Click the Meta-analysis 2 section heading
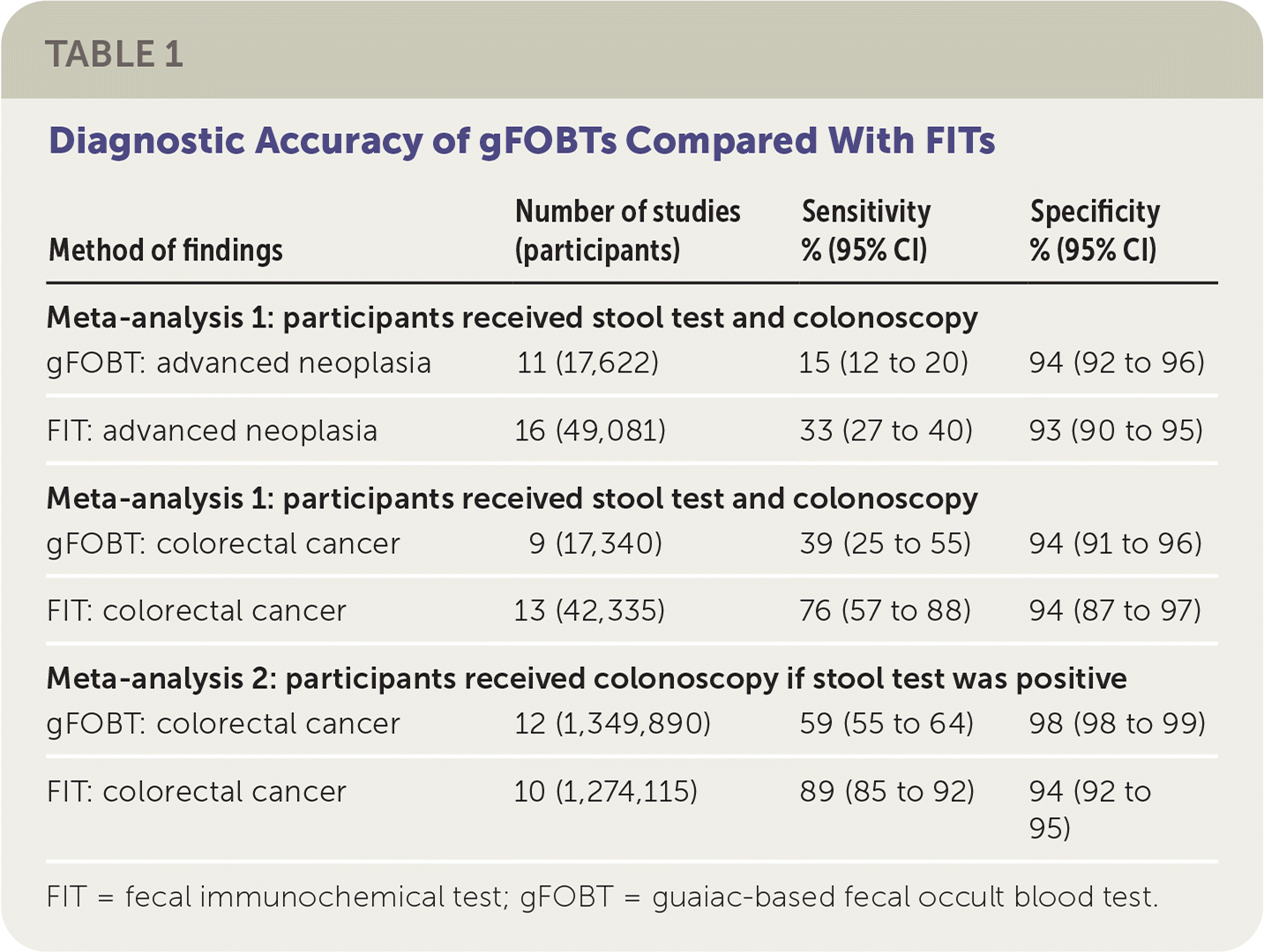This screenshot has height=952, width=1264. coord(587,678)
